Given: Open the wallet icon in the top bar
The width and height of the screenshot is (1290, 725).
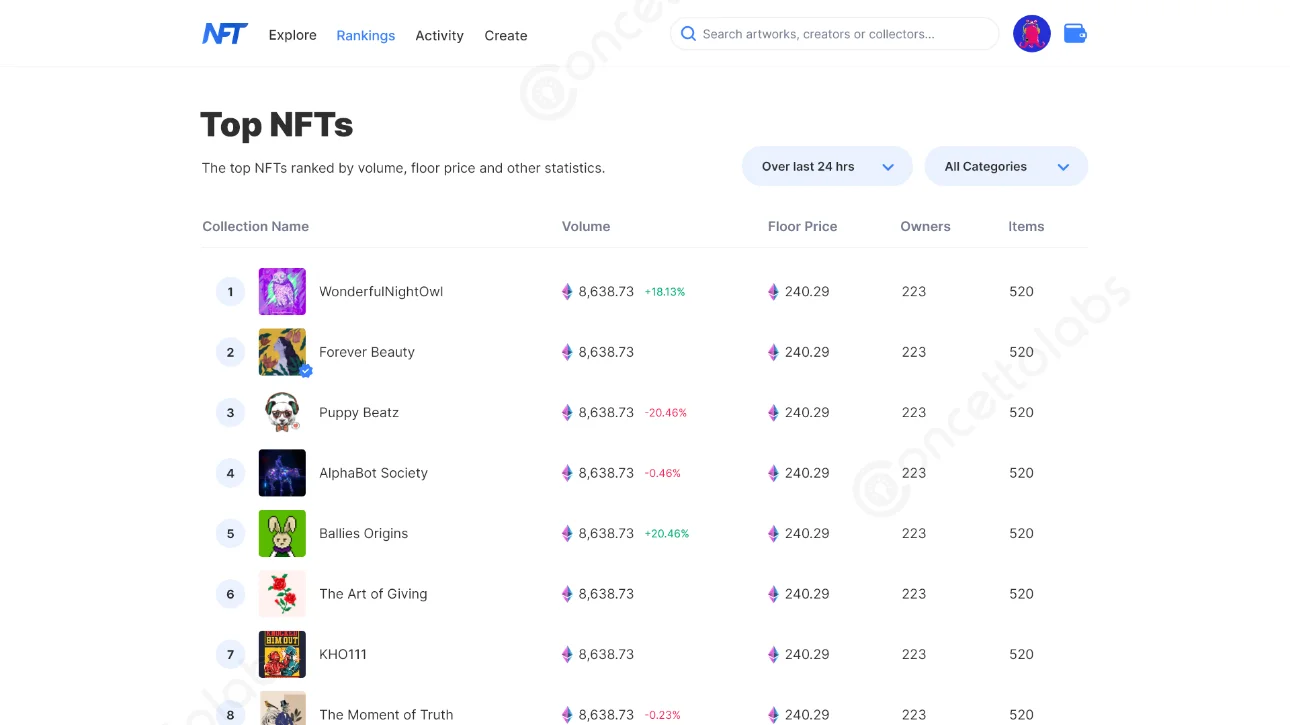Looking at the screenshot, I should (1074, 33).
